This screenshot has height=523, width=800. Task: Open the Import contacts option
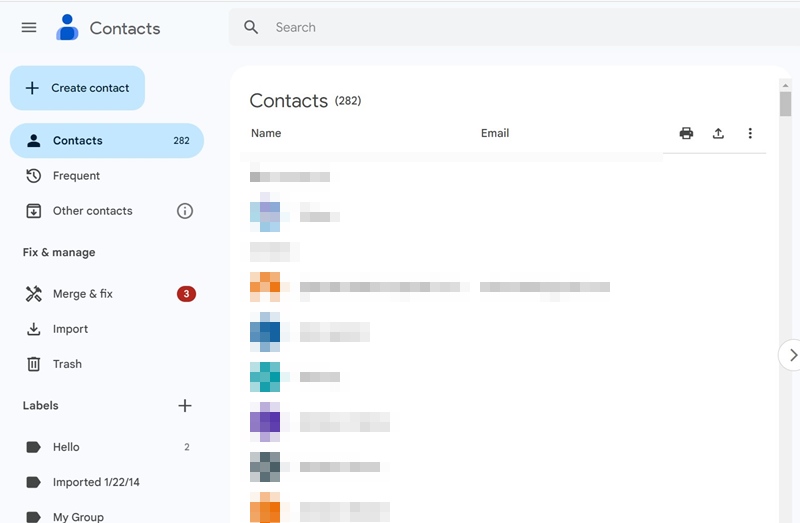70,329
